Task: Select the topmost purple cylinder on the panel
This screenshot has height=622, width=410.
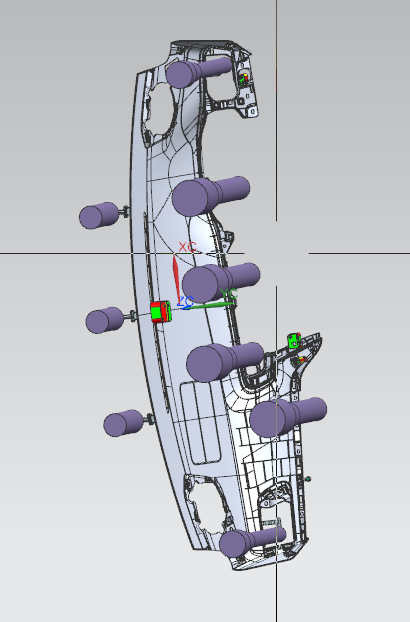Action: pos(199,71)
